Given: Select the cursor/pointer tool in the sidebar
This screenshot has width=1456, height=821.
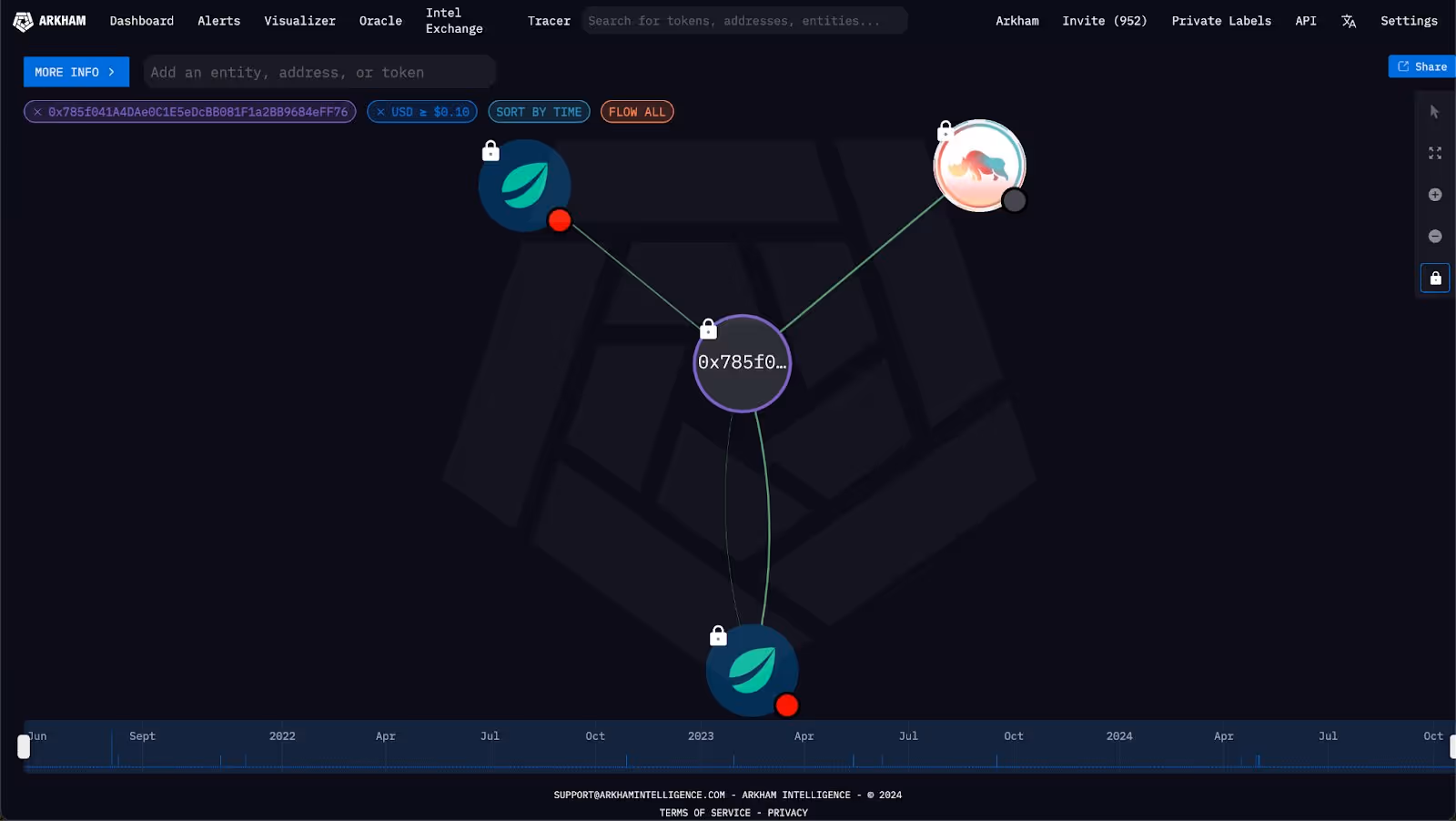Looking at the screenshot, I should click(x=1434, y=111).
